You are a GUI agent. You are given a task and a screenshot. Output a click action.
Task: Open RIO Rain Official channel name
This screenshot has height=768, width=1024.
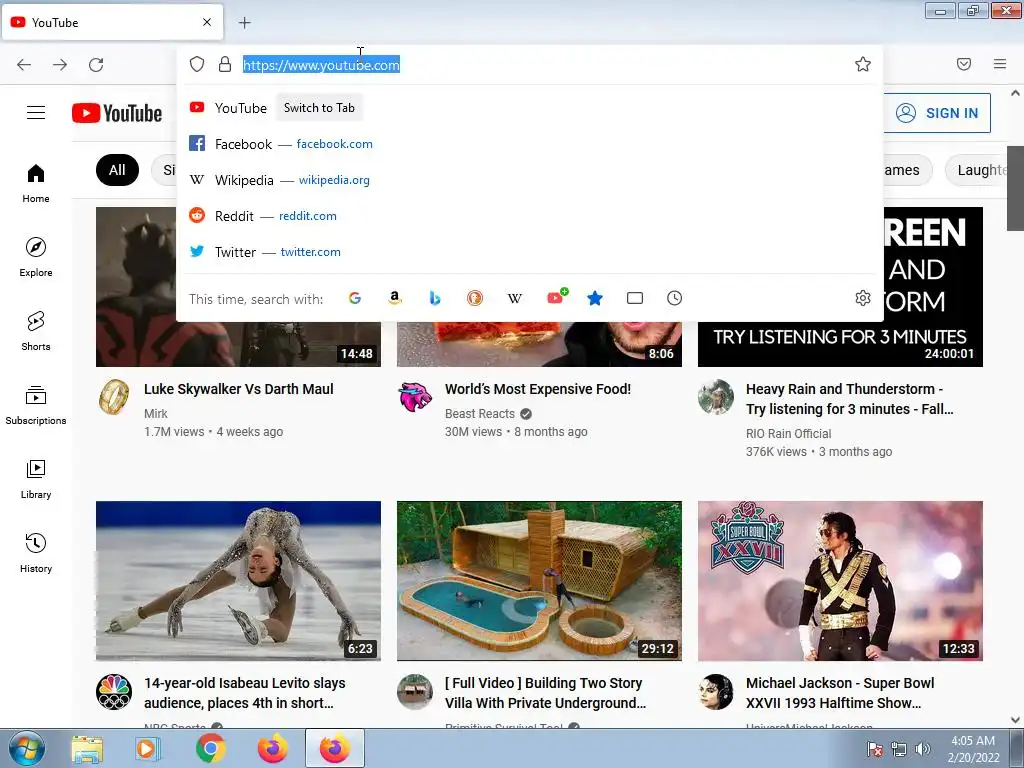(788, 434)
